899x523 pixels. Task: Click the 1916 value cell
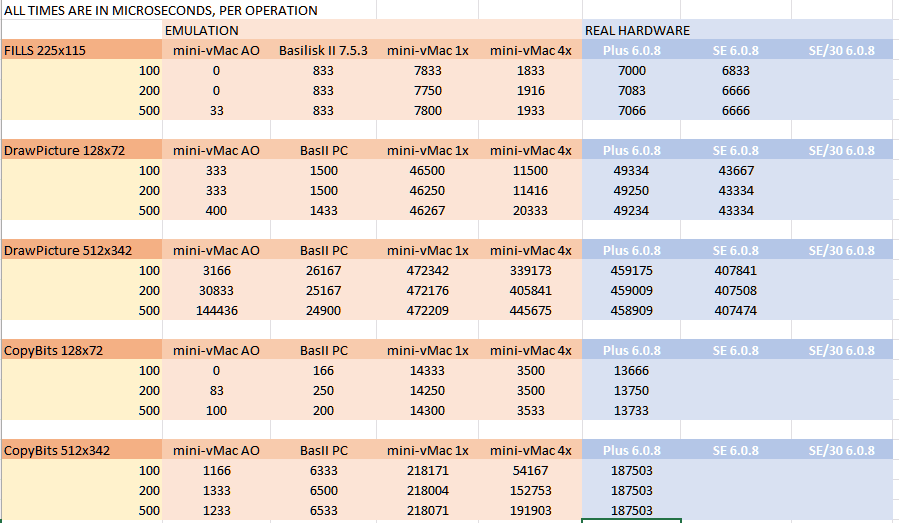coord(530,91)
